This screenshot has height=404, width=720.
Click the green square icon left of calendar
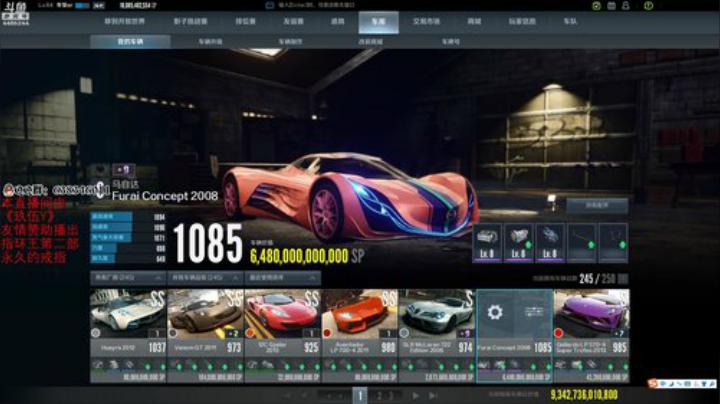[x=596, y=6]
